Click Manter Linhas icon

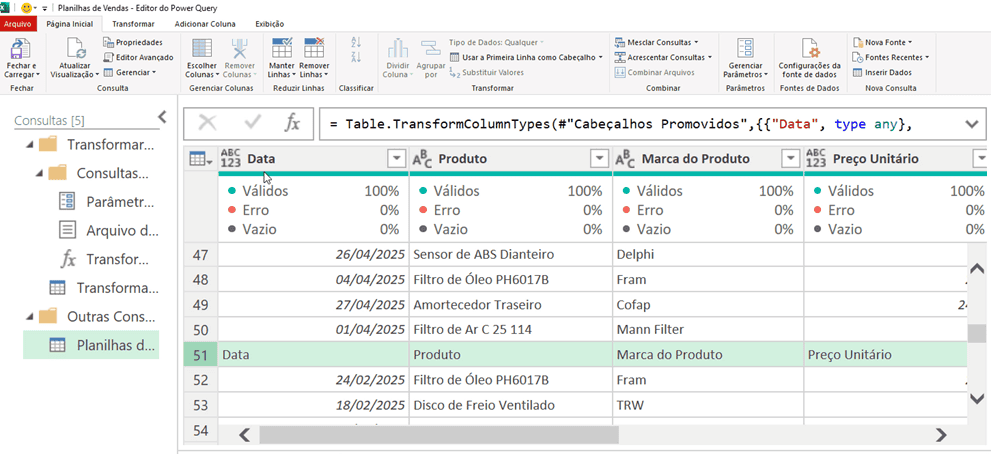pos(282,52)
